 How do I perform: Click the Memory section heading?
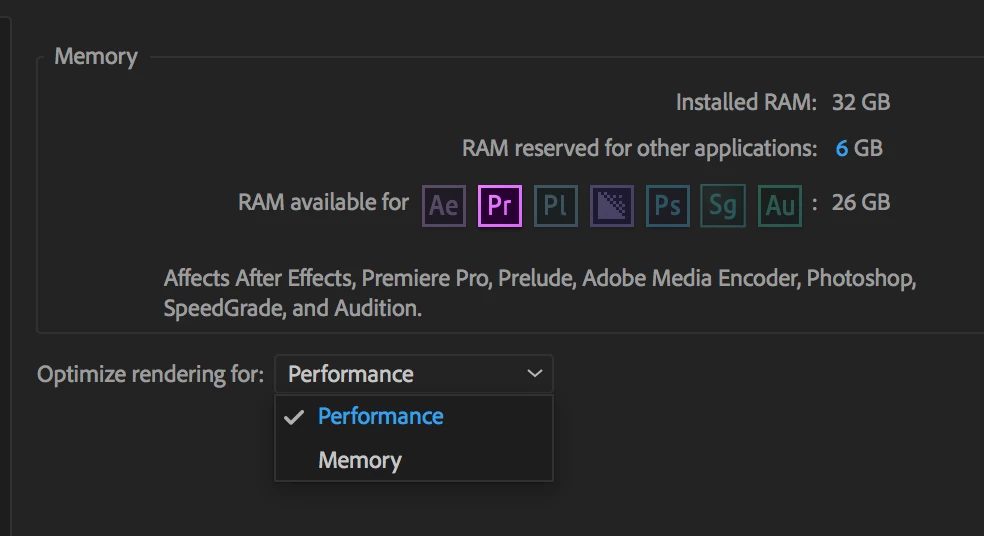pos(96,56)
